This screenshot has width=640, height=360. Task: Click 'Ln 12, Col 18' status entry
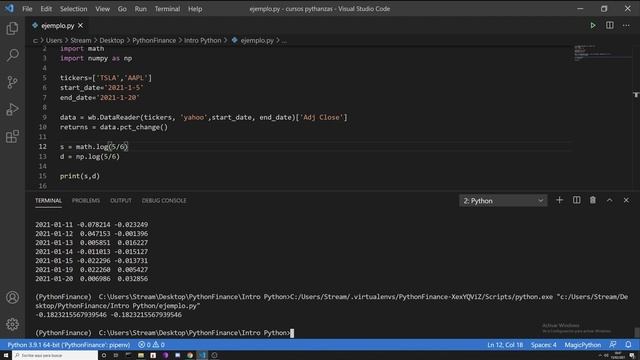pyautogui.click(x=505, y=345)
